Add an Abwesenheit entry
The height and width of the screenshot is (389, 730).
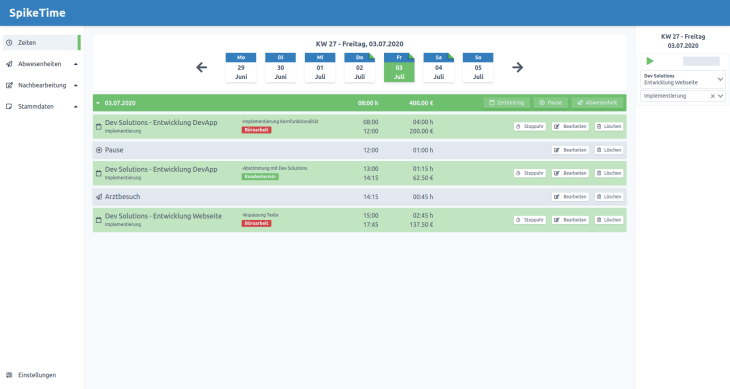click(x=597, y=103)
